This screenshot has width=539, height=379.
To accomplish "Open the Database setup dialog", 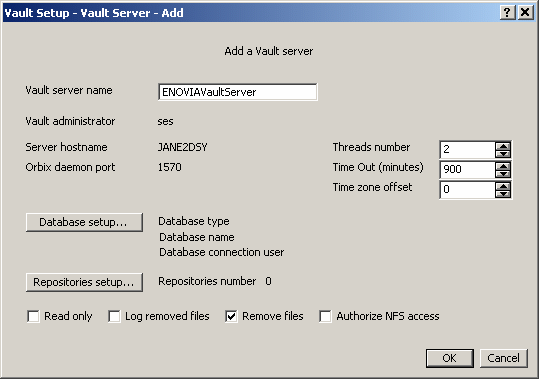I will (84, 222).
